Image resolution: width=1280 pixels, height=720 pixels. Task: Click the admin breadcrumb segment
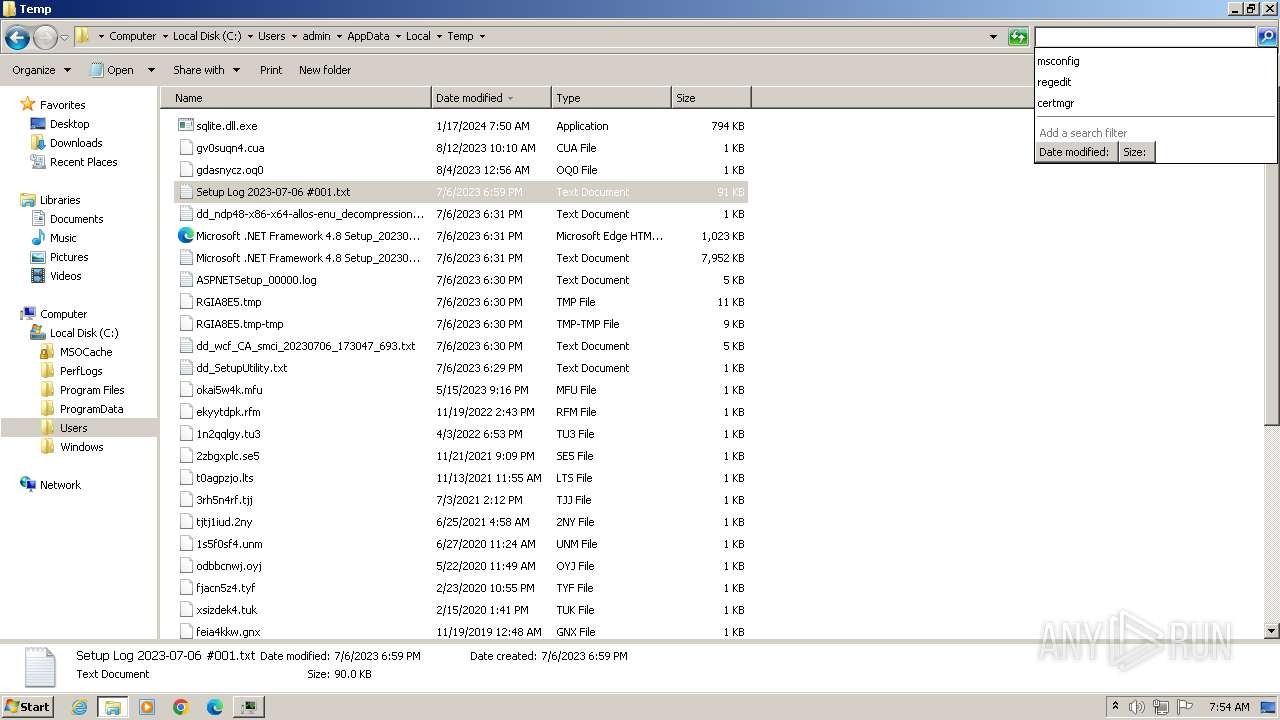pyautogui.click(x=316, y=36)
